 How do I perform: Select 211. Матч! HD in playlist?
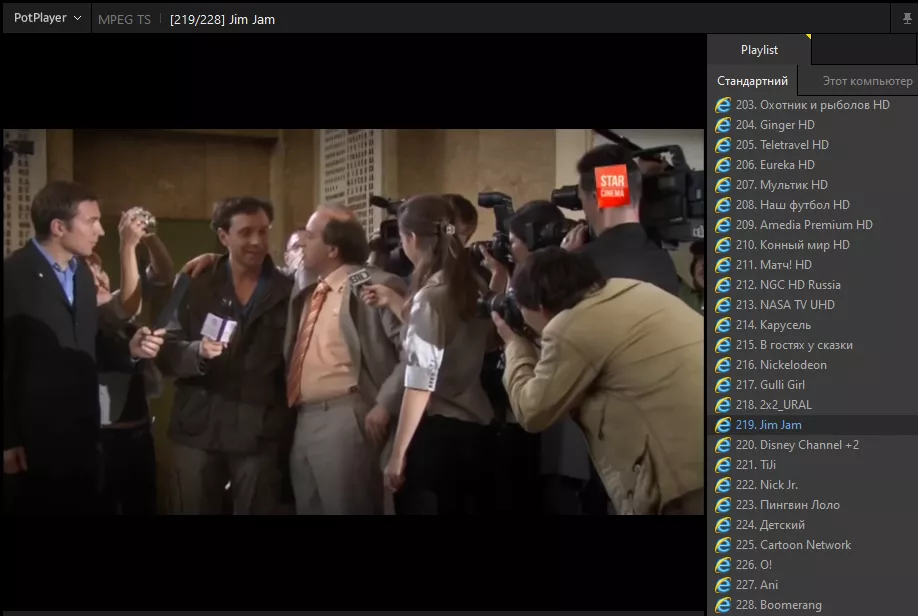click(813, 265)
